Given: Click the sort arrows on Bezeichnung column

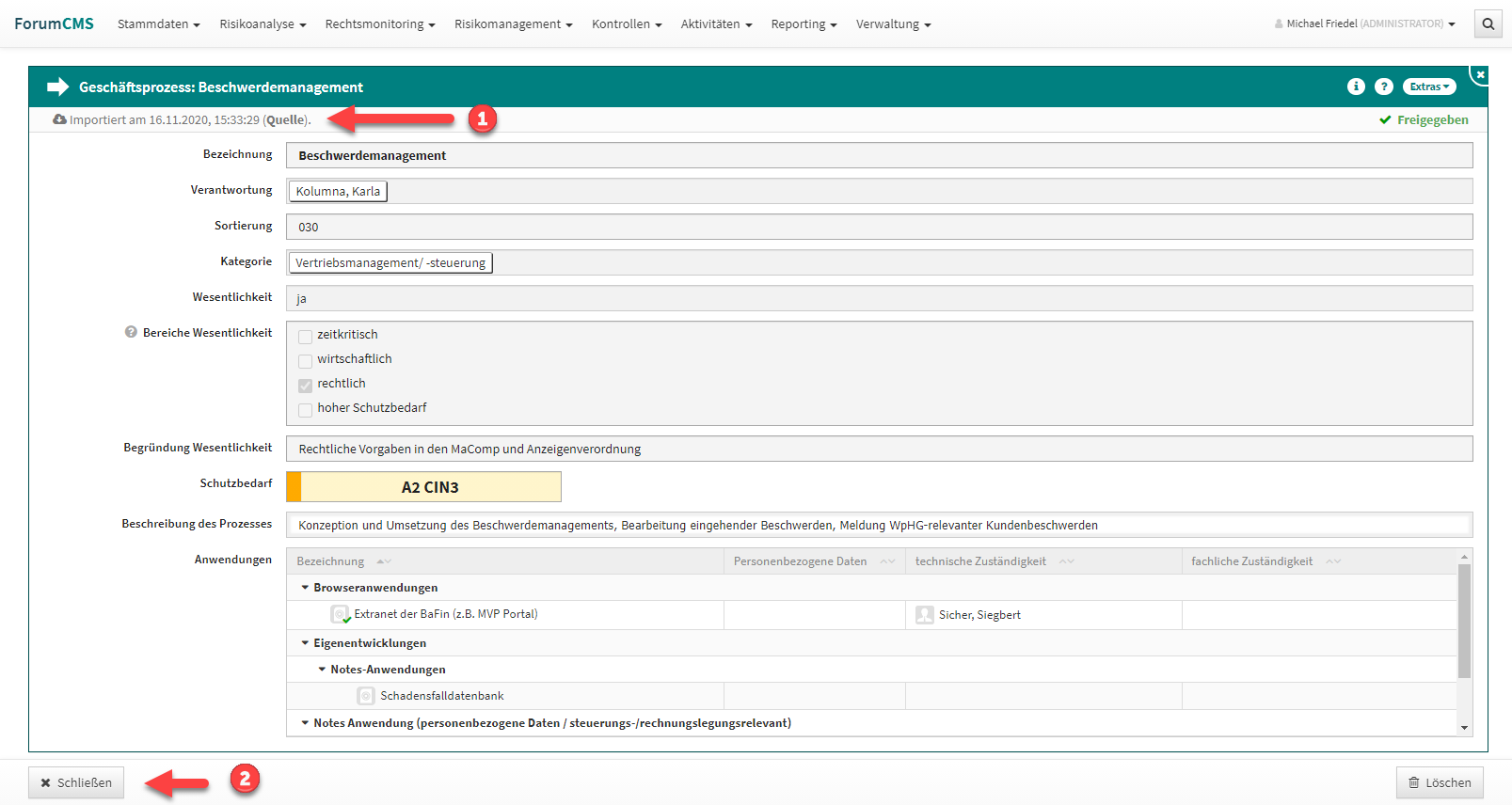Looking at the screenshot, I should coord(383,561).
